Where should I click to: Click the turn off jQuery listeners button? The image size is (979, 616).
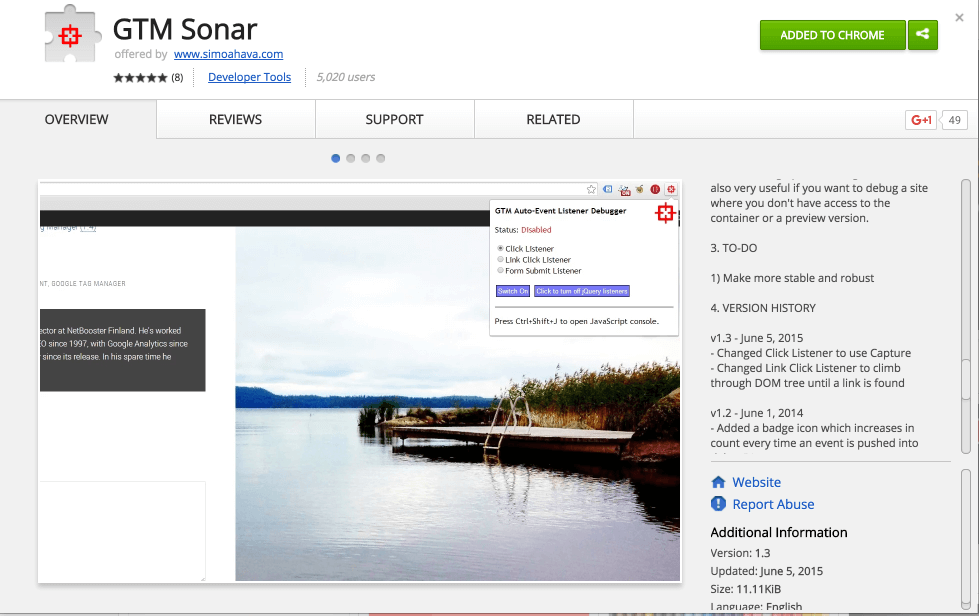click(582, 291)
